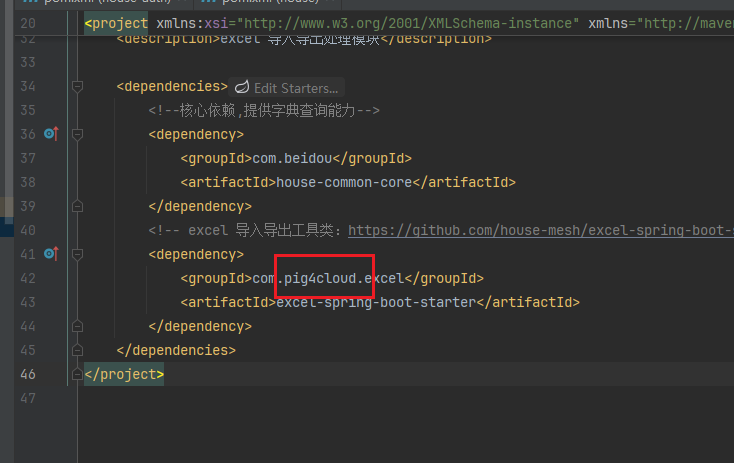Collapse the <dependencies> block at line 34

(x=77, y=87)
